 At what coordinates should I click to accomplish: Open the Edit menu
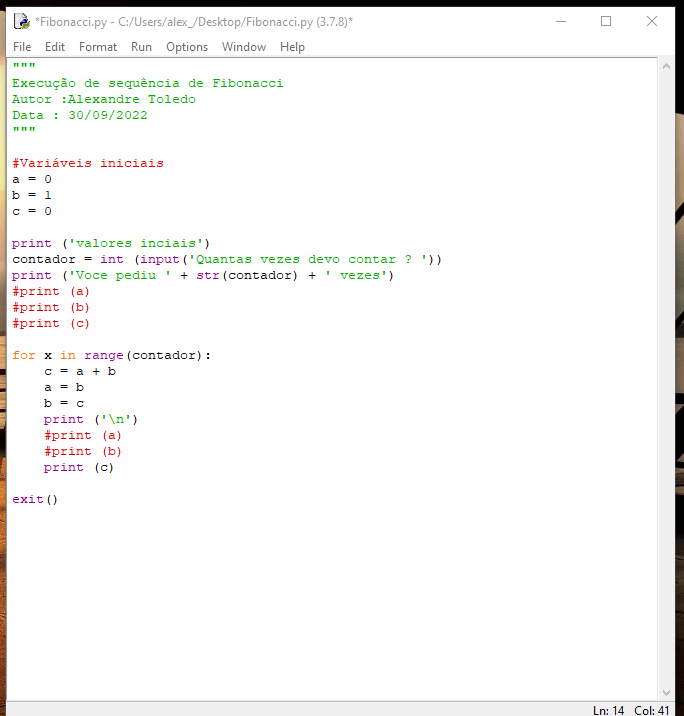(55, 47)
